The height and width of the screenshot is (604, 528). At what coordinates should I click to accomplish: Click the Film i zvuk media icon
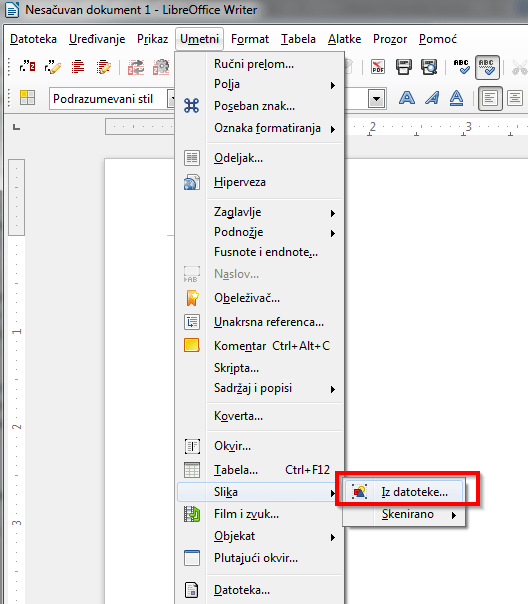[192, 514]
